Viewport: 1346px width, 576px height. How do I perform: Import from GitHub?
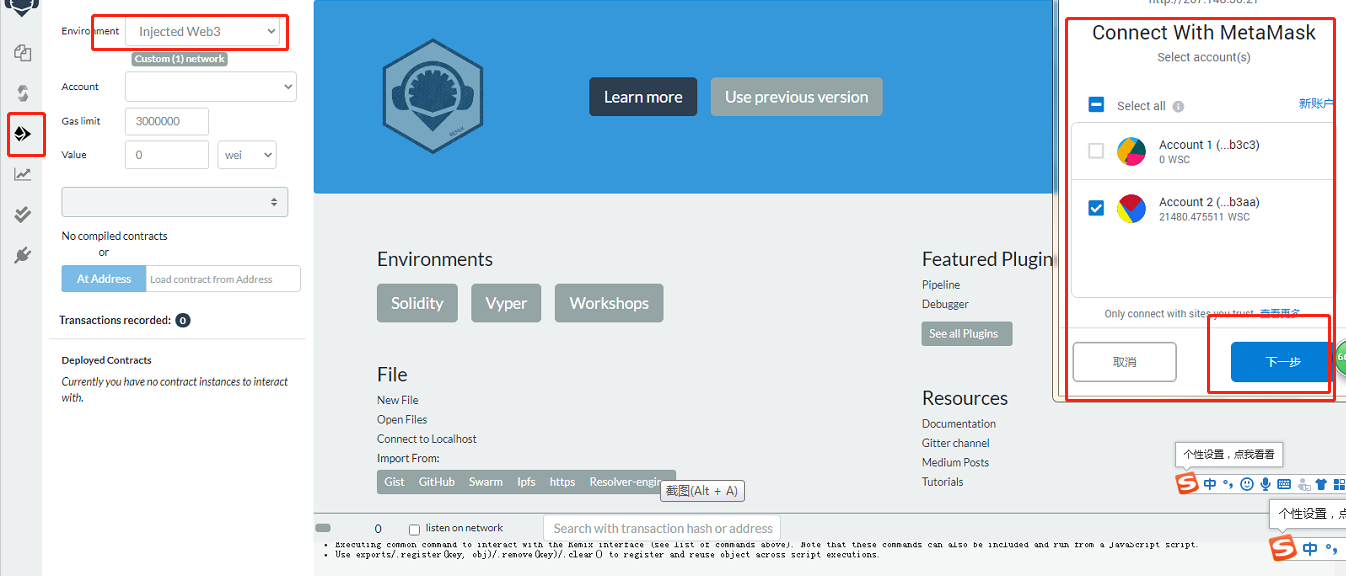437,482
